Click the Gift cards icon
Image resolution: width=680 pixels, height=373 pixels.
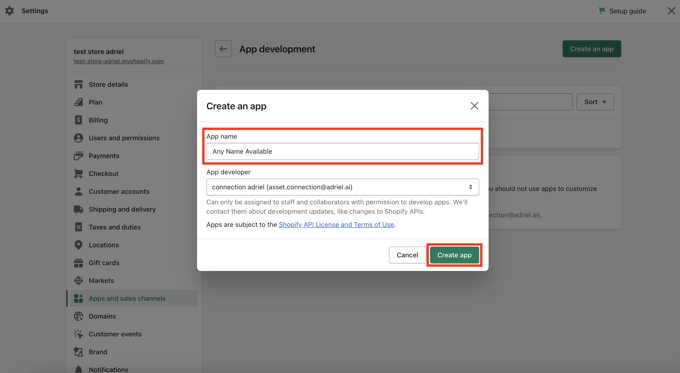click(78, 263)
